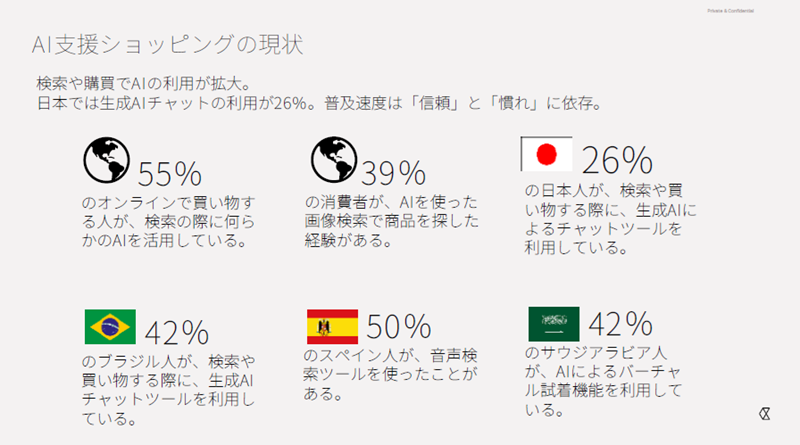
Task: Select the Japan flag icon
Action: pyautogui.click(x=547, y=154)
